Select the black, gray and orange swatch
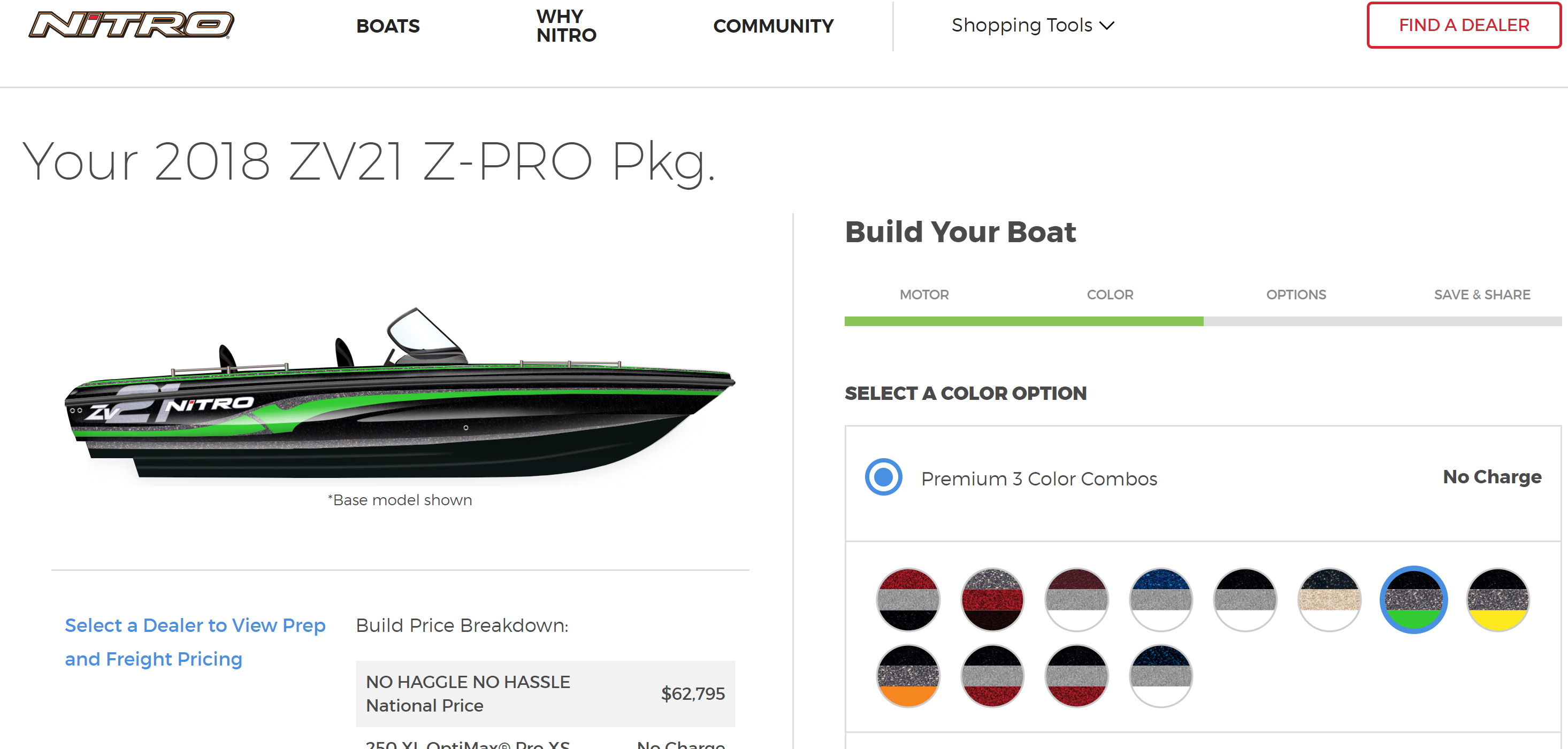Viewport: 1568px width, 749px height. (x=908, y=676)
